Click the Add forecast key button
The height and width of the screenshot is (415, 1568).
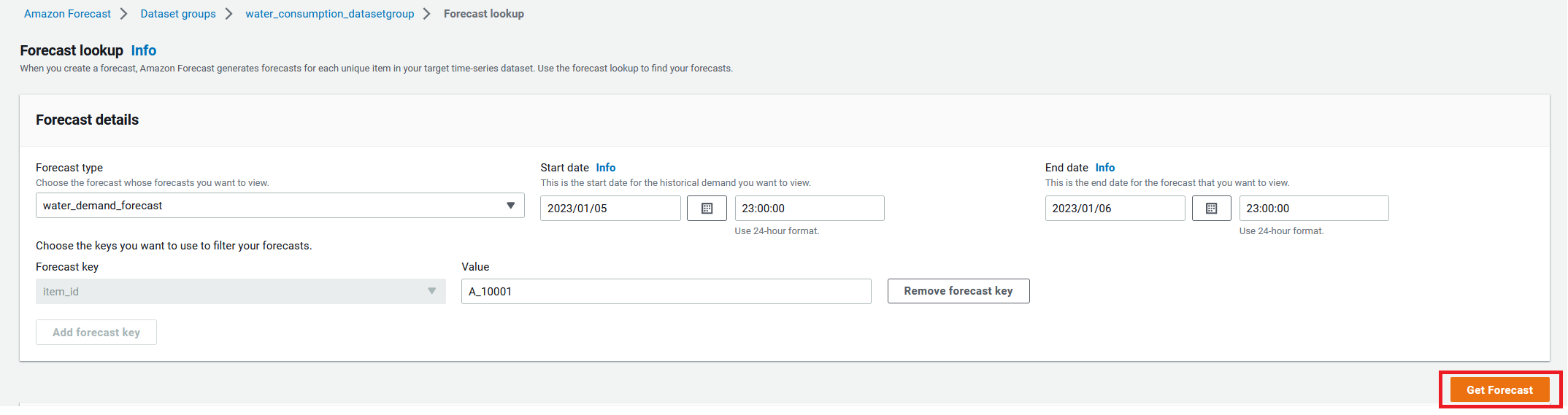click(x=96, y=333)
